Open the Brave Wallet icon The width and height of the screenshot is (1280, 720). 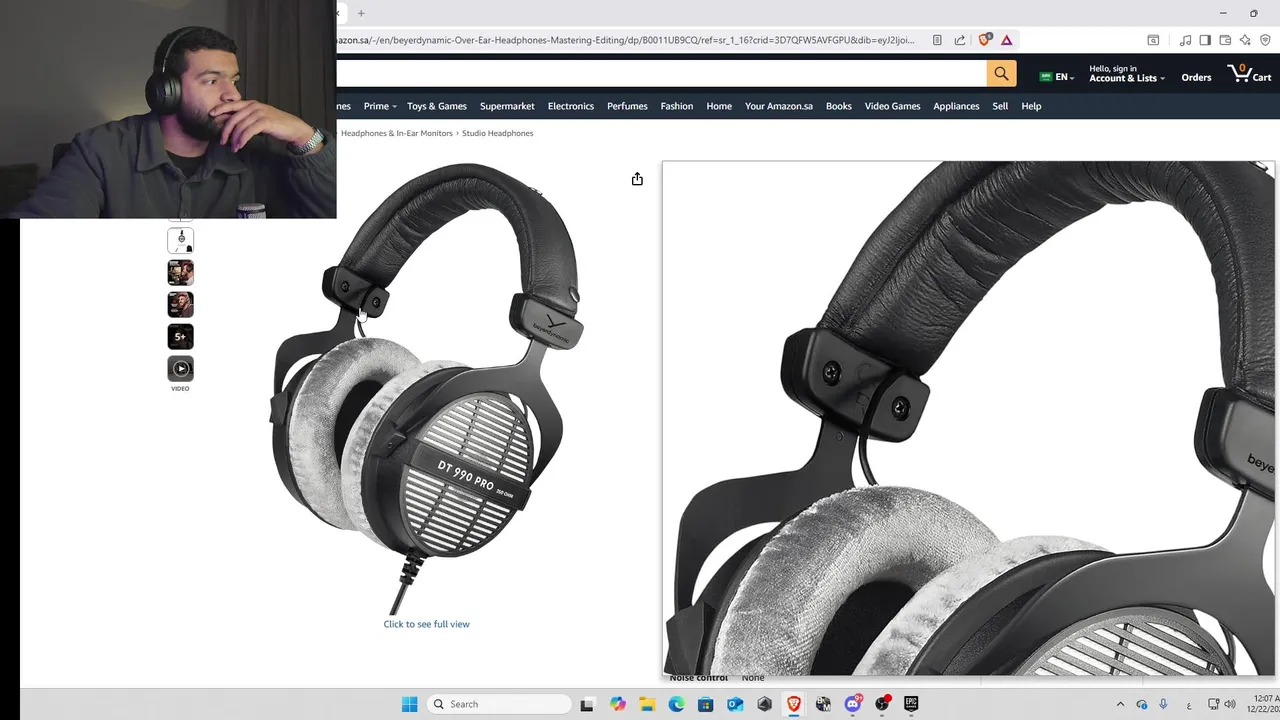point(1225,40)
